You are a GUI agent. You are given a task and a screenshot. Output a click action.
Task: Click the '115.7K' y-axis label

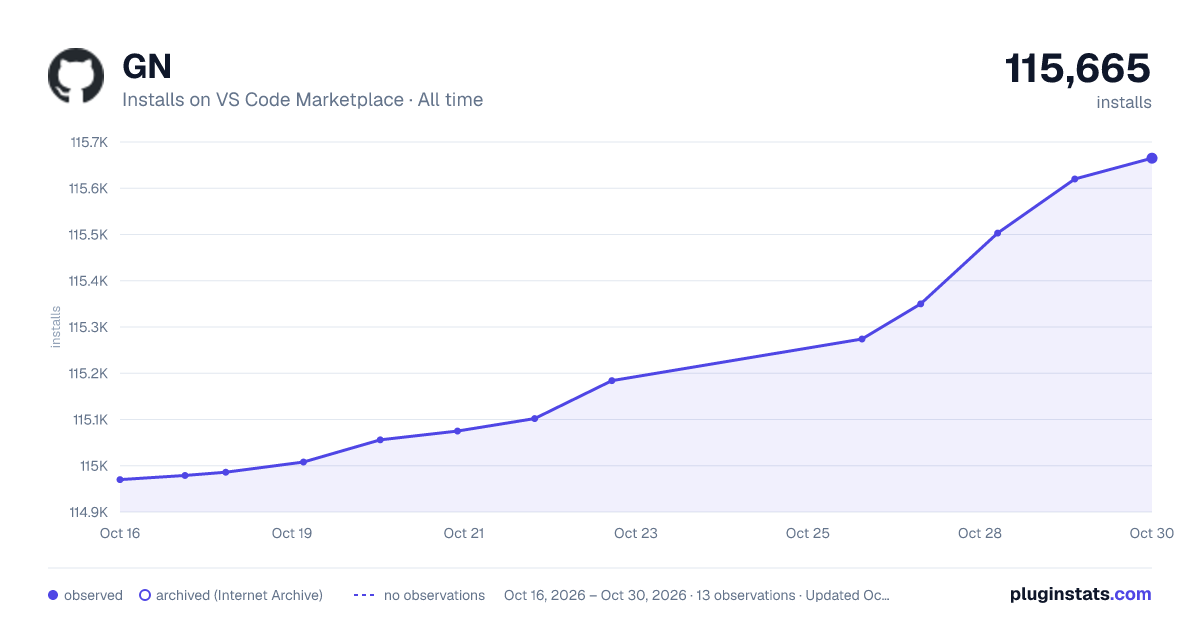pyautogui.click(x=88, y=142)
